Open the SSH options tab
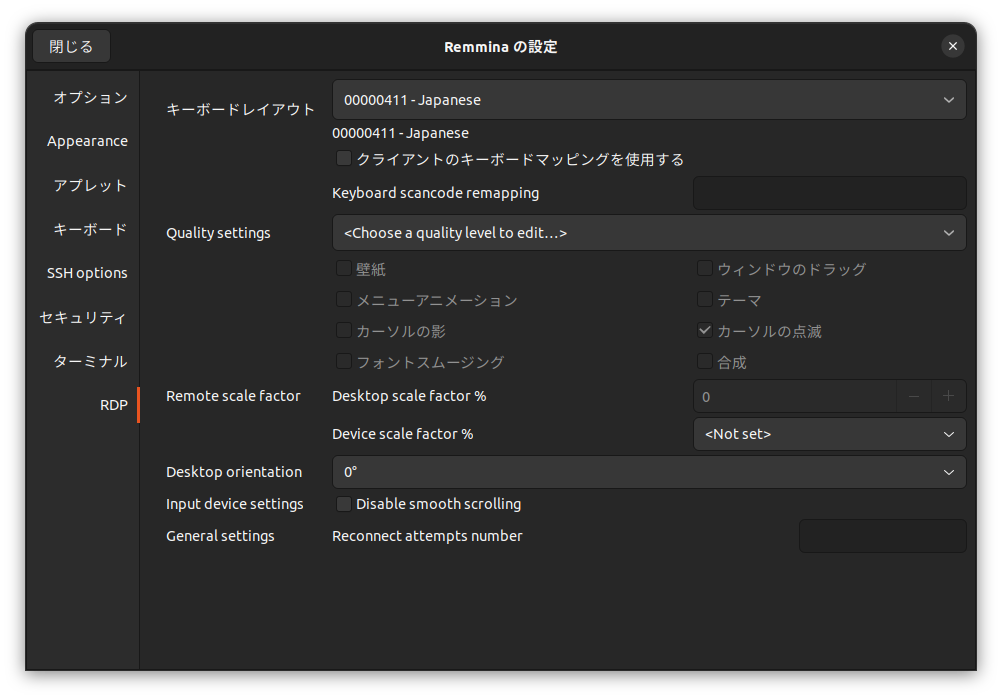The height and width of the screenshot is (699, 1002). [87, 273]
